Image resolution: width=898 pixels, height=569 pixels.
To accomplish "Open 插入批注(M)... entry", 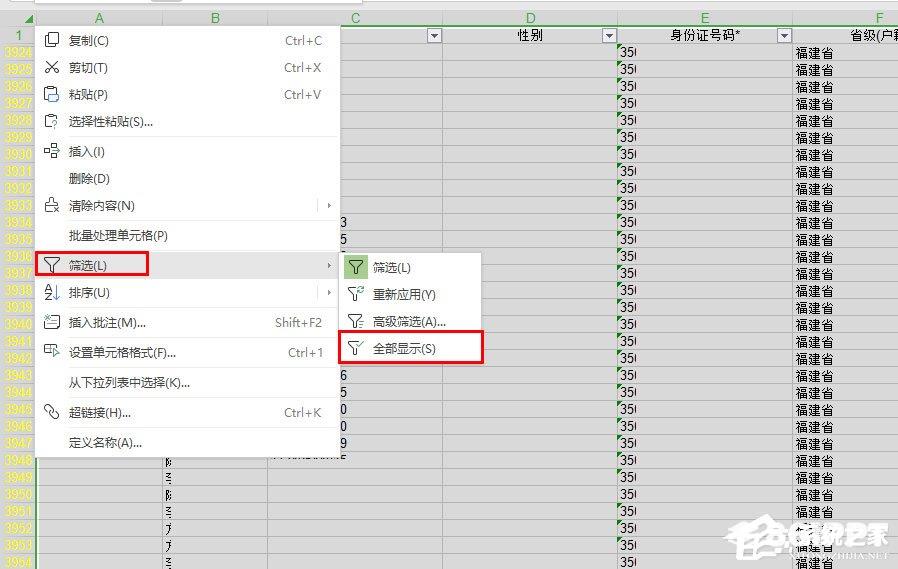I will pos(187,322).
